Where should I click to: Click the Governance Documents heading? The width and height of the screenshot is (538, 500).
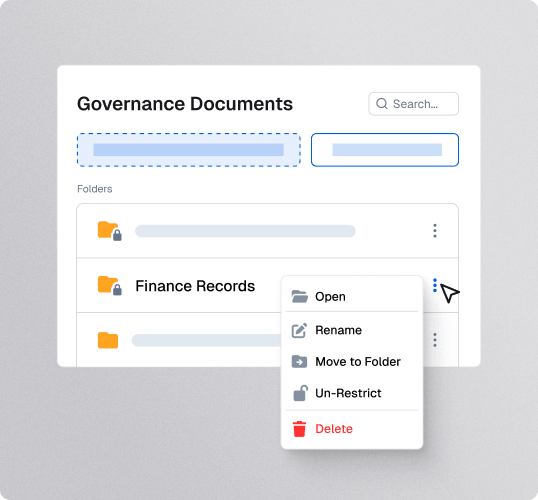click(x=185, y=104)
